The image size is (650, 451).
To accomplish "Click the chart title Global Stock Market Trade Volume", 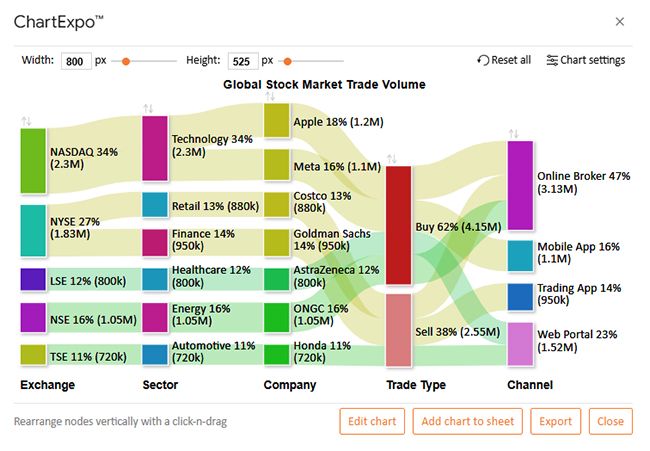I will point(324,85).
